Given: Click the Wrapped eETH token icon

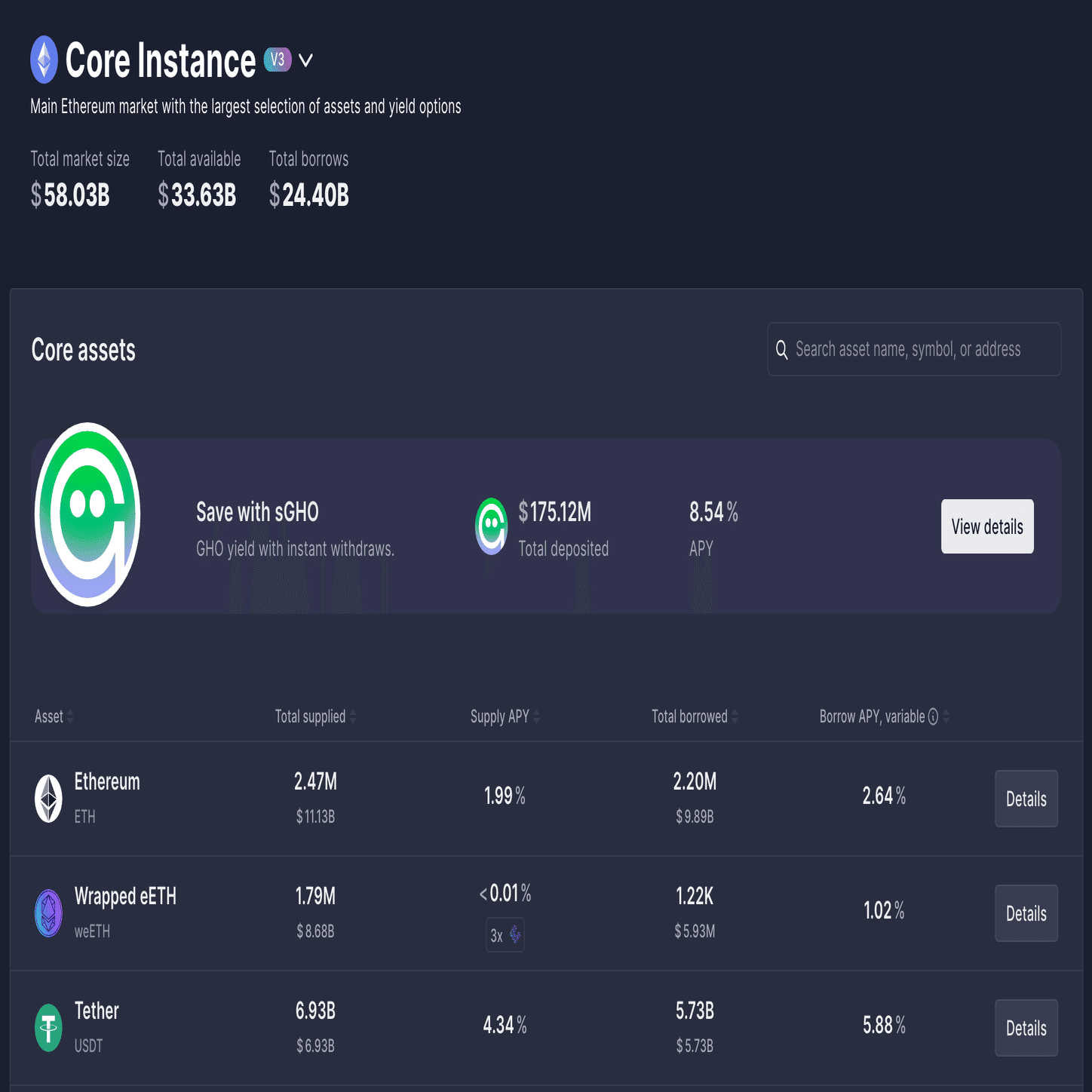Looking at the screenshot, I should click(x=49, y=913).
